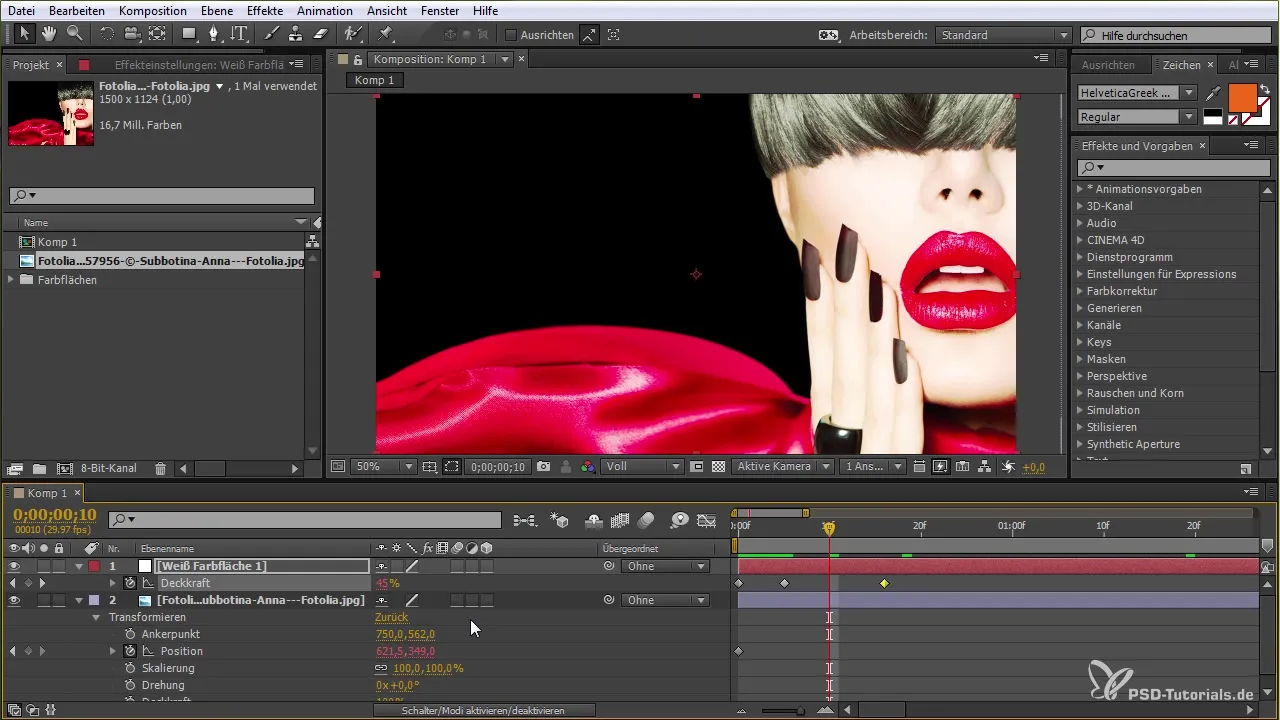Open the Effekte menu
The image size is (1280, 720).
coord(266,10)
